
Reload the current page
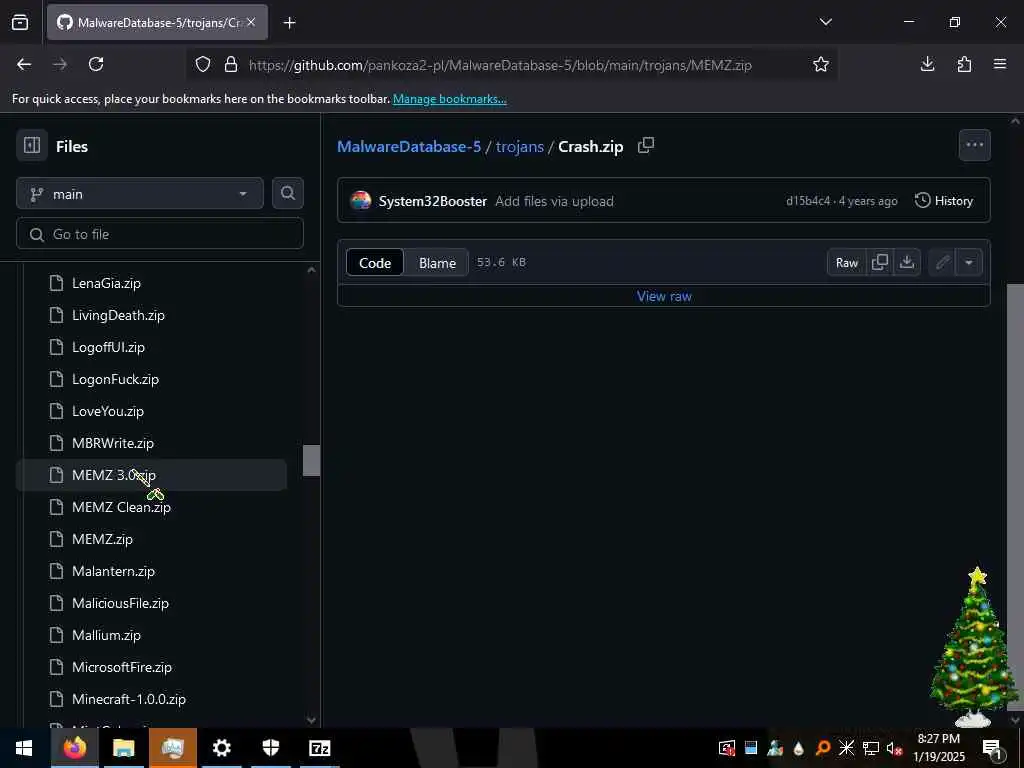tap(96, 64)
